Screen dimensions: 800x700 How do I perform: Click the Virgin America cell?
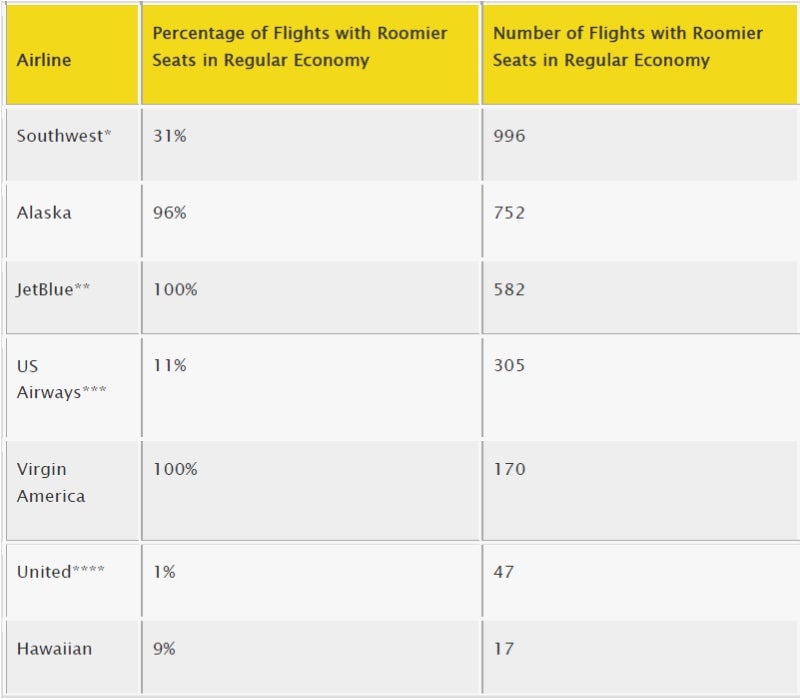72,490
